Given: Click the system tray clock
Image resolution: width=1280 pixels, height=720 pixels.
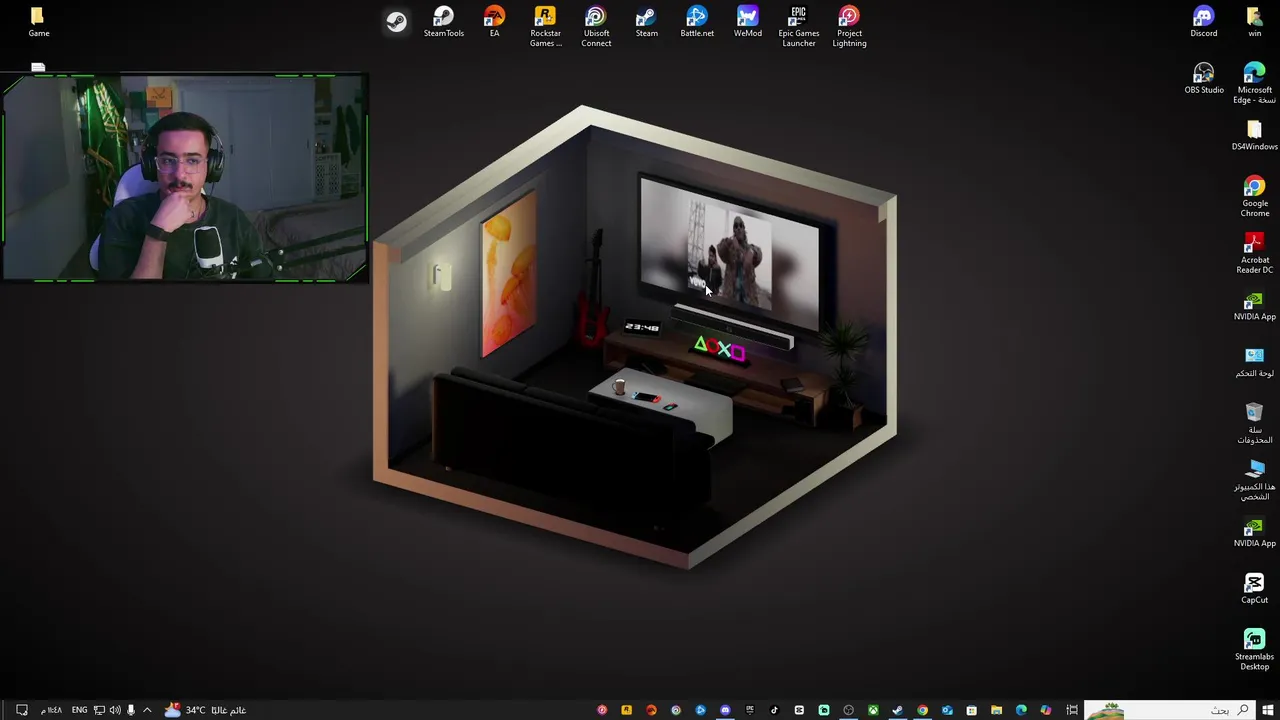Looking at the screenshot, I should pos(51,710).
